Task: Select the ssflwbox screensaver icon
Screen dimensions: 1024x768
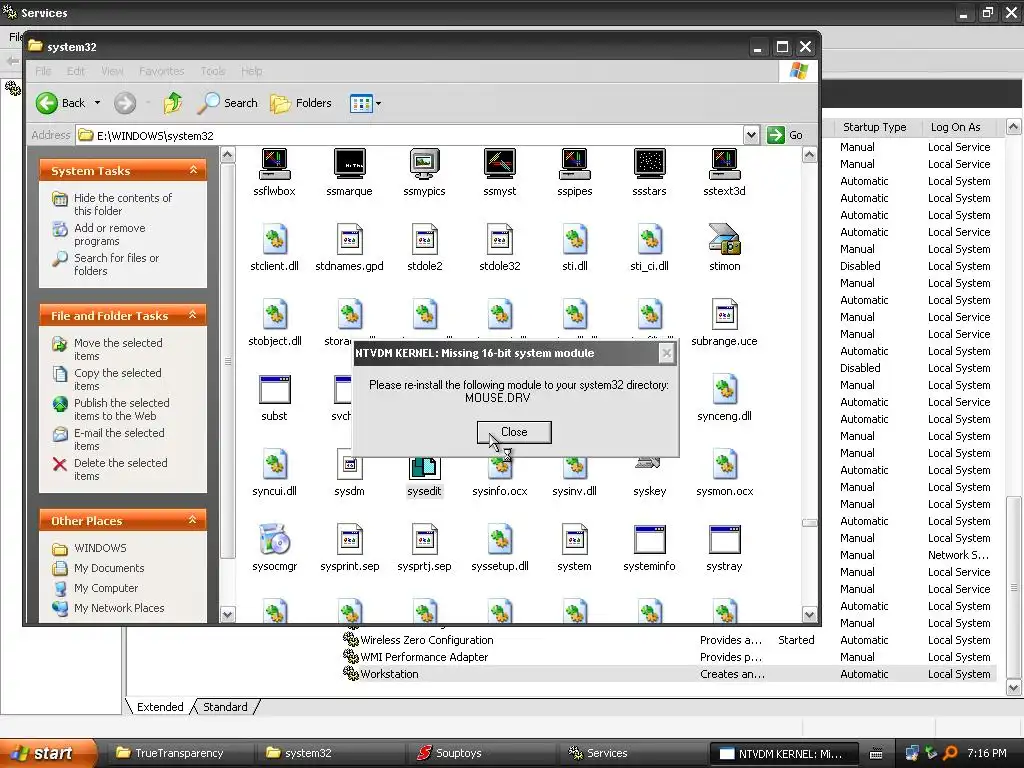Action: click(274, 165)
